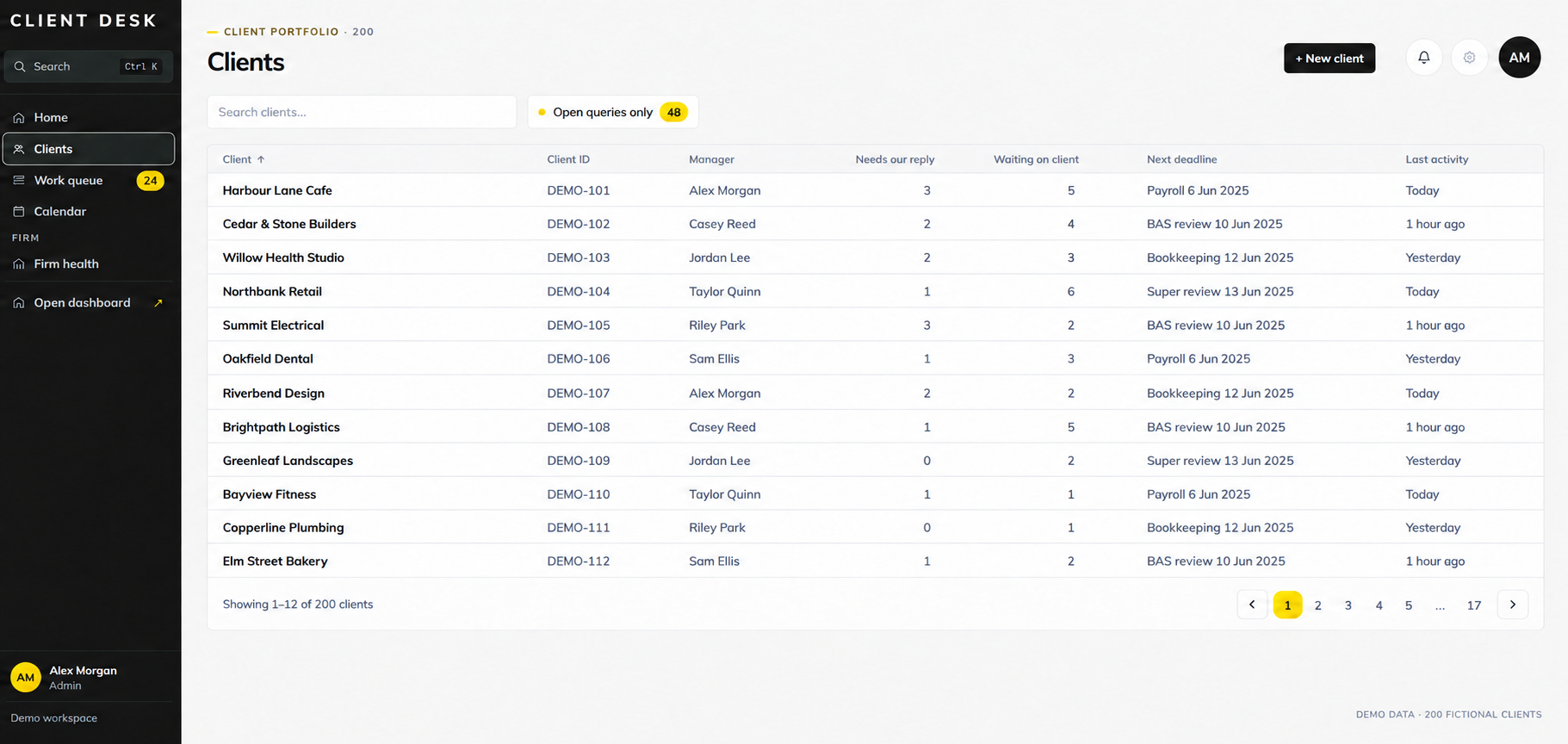1568x744 pixels.
Task: Sort by Next deadline column
Action: pos(1181,159)
